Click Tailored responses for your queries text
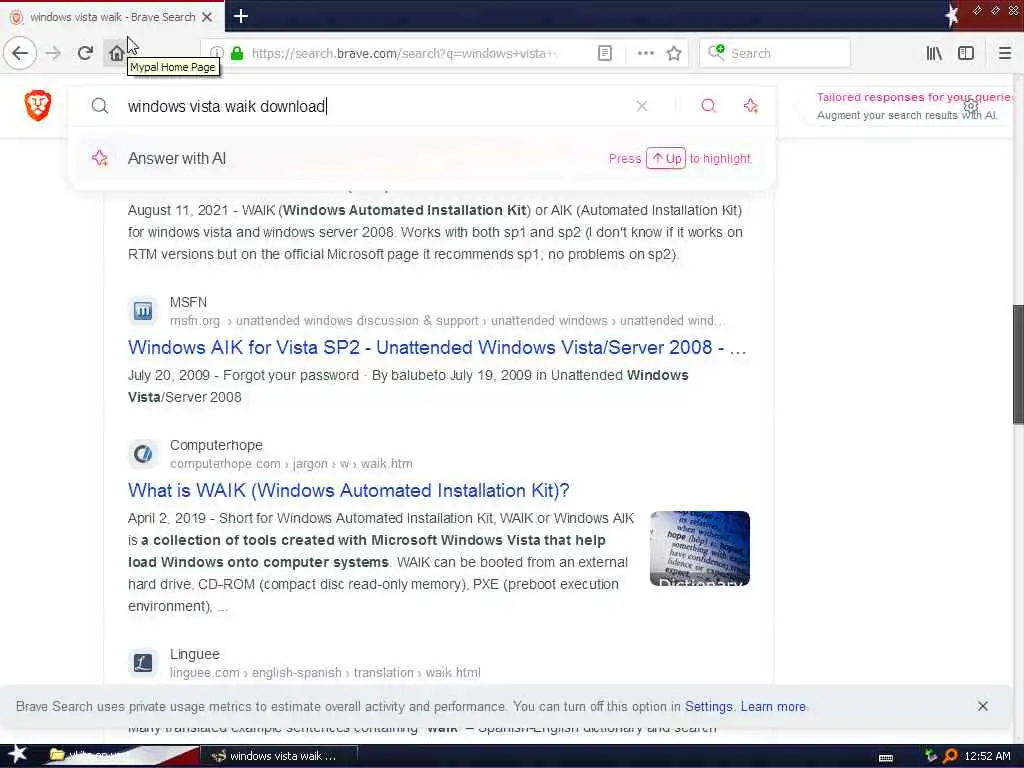Image resolution: width=1024 pixels, height=768 pixels. [x=915, y=97]
